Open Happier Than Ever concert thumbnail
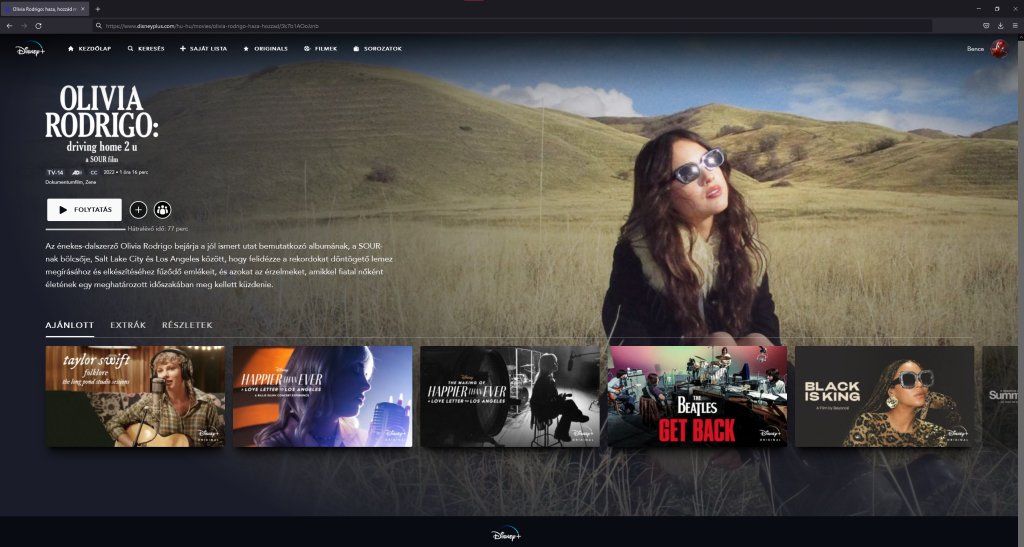This screenshot has height=547, width=1024. point(323,396)
